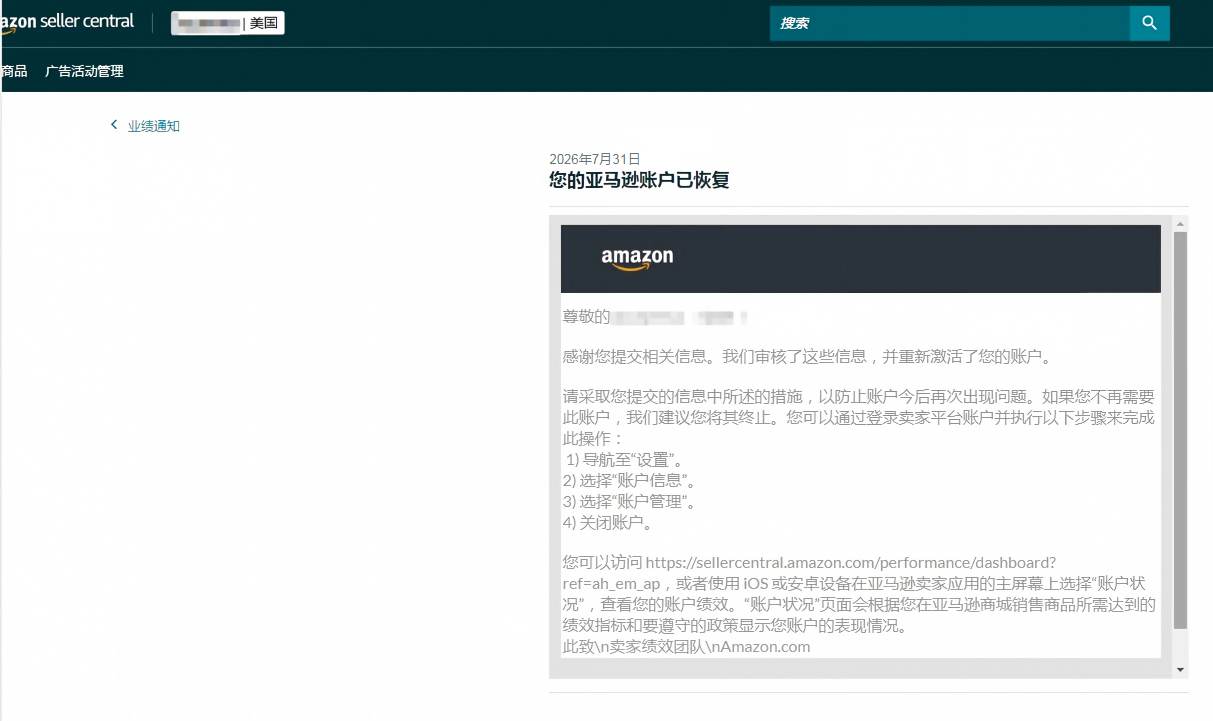Open the 广告活动管理 menu
The image size is (1213, 721).
(84, 71)
